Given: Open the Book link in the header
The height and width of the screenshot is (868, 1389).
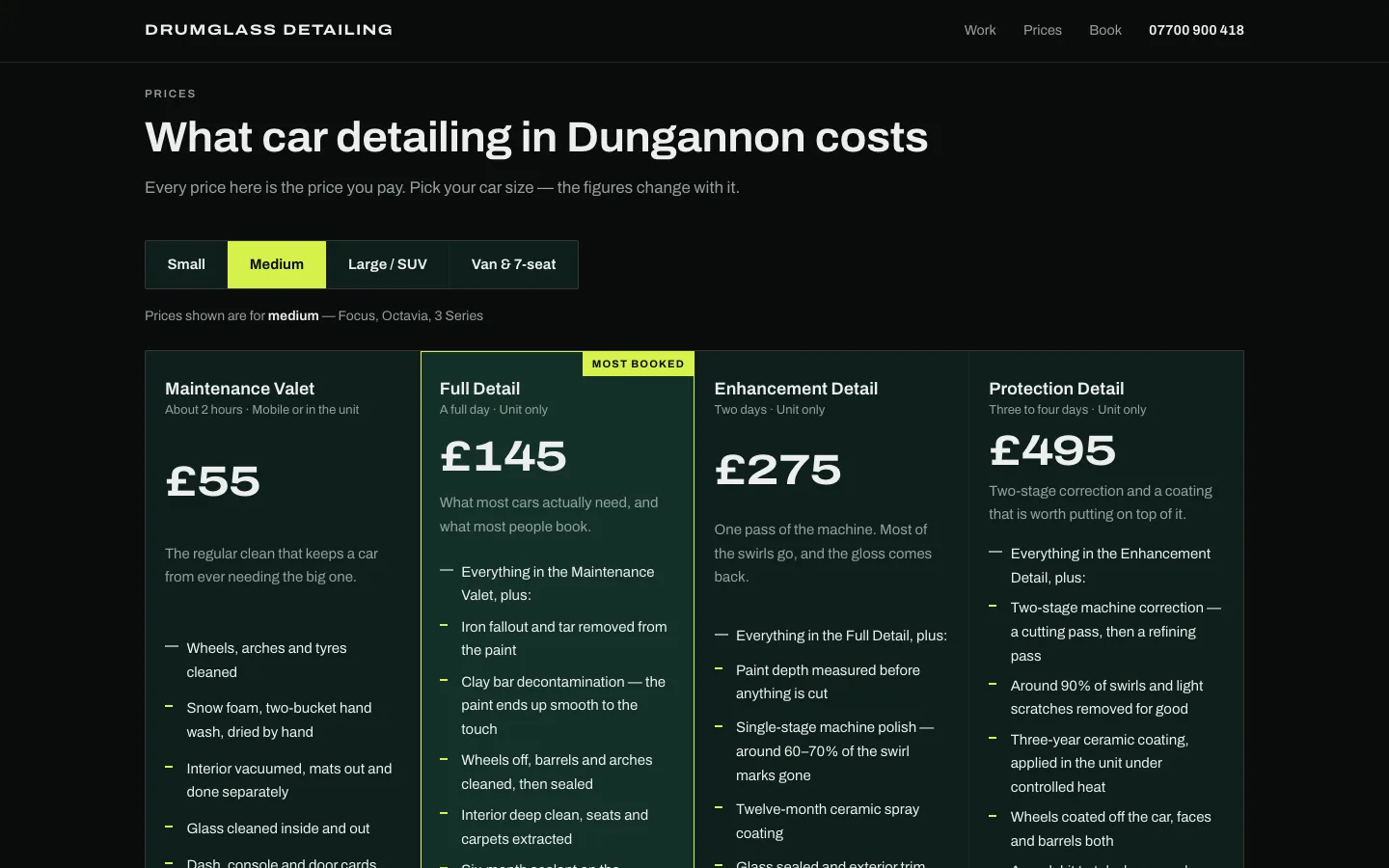Looking at the screenshot, I should click(1105, 30).
